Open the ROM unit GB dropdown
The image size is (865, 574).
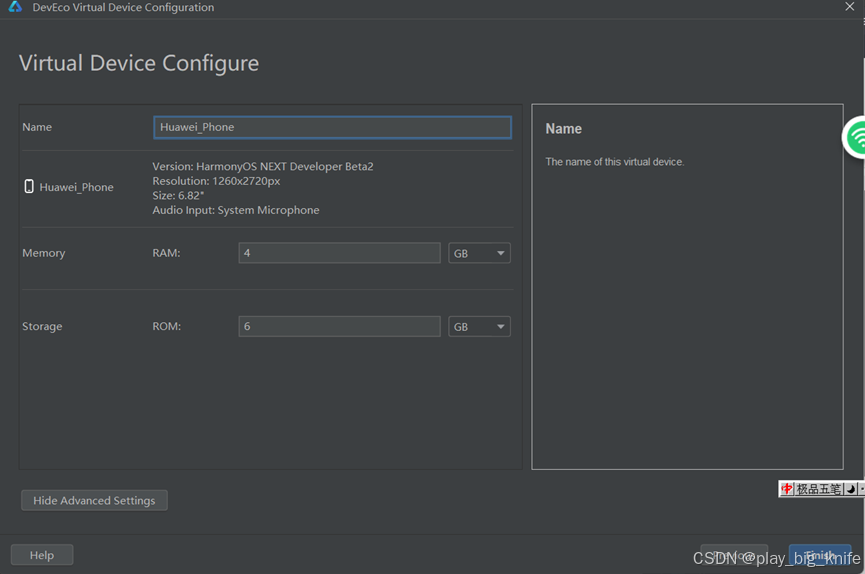[x=479, y=326]
